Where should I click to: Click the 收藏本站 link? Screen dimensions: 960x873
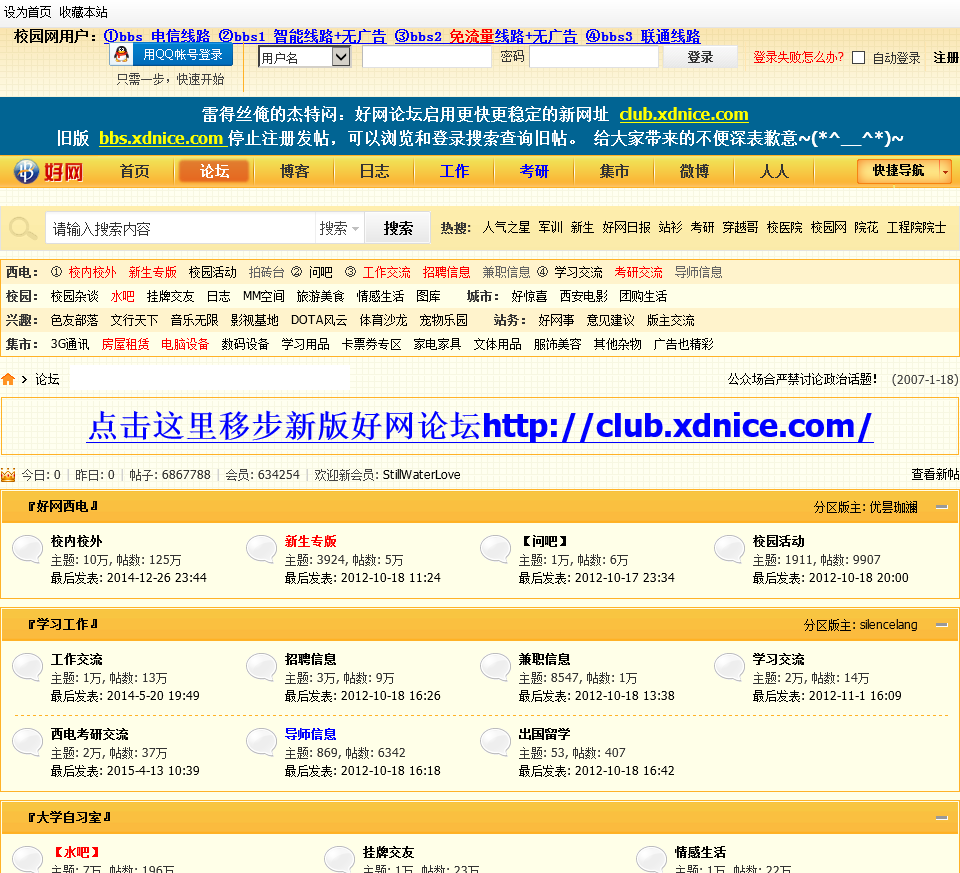83,12
